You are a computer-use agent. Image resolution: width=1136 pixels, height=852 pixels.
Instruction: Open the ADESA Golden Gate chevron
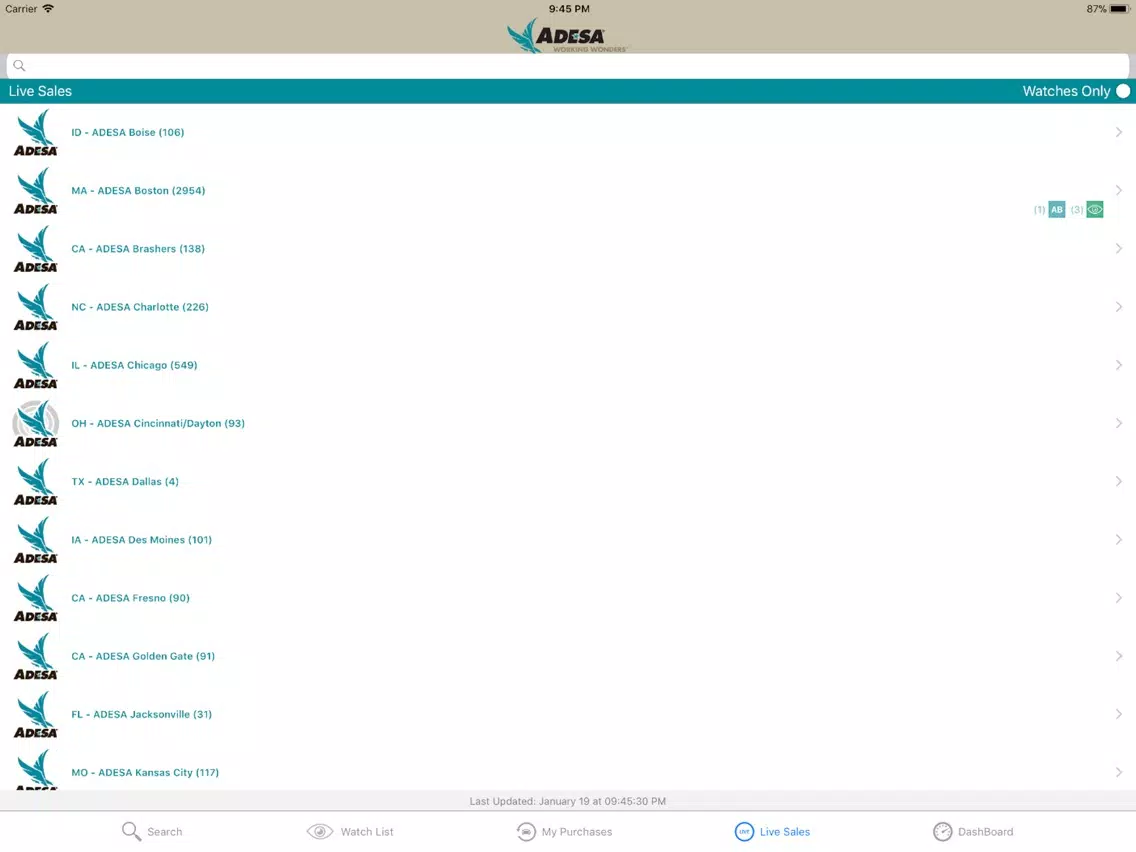click(x=1119, y=656)
